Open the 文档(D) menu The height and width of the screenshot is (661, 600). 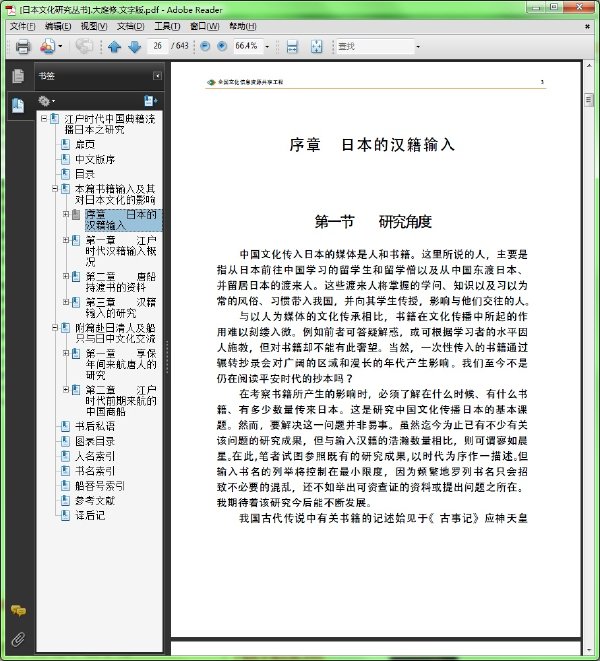130,26
